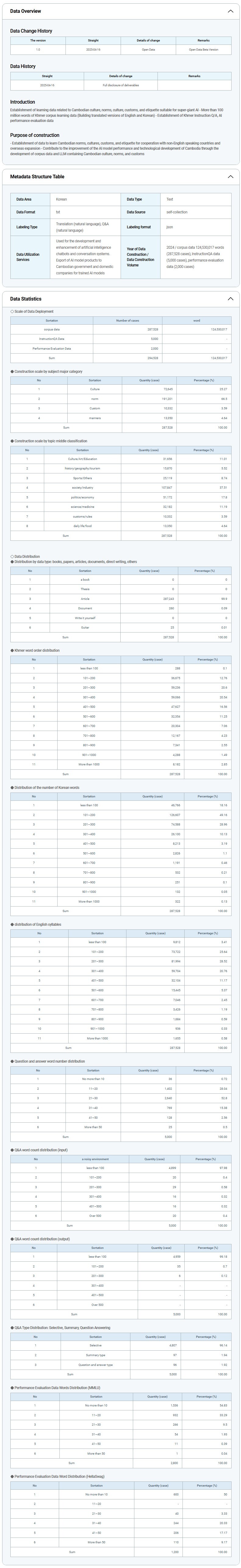Click the Open Data Beta Version remark

pos(203,49)
